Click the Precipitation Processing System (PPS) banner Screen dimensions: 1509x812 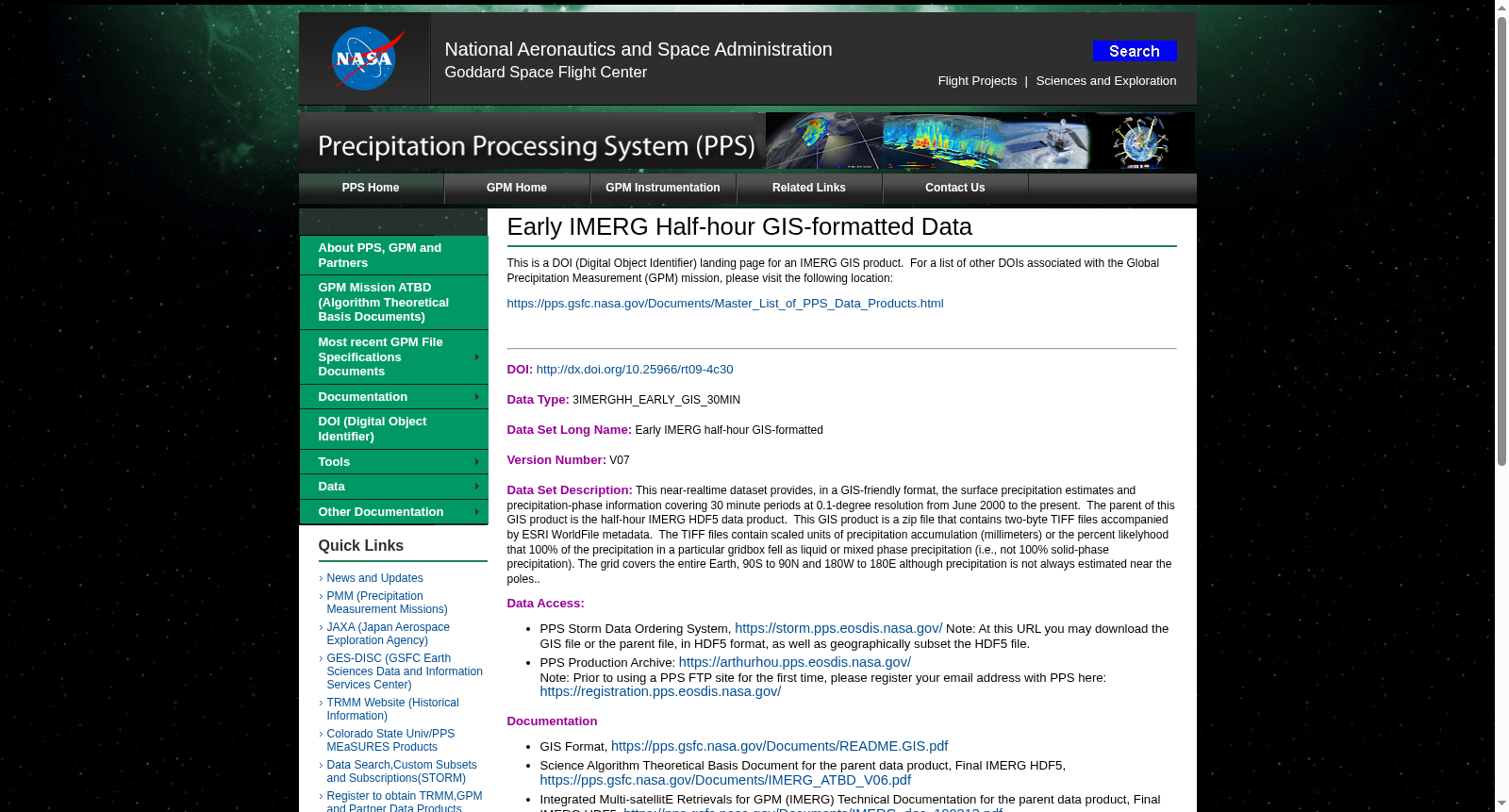tap(747, 141)
